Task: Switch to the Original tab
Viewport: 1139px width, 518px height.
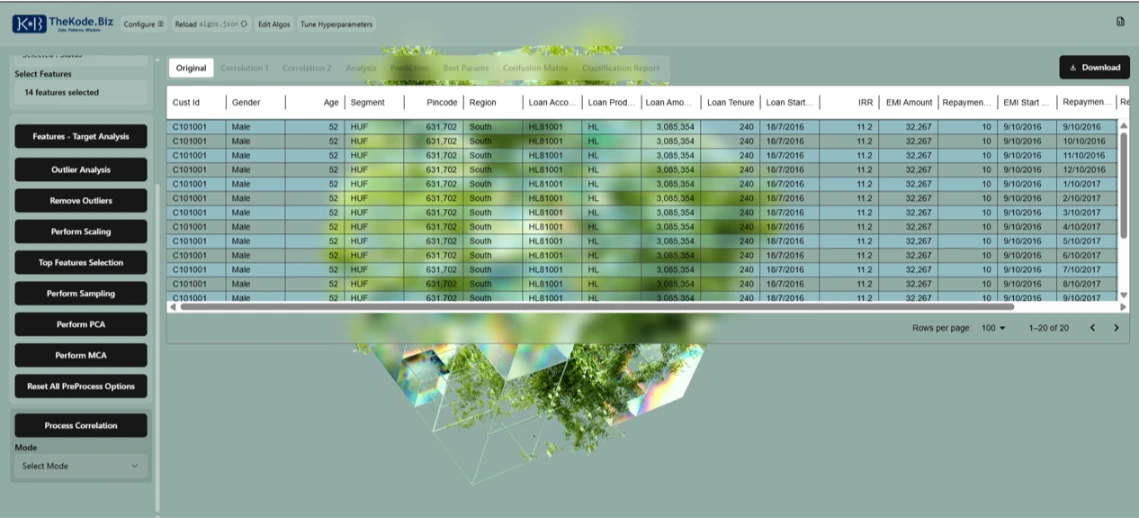Action: [191, 68]
